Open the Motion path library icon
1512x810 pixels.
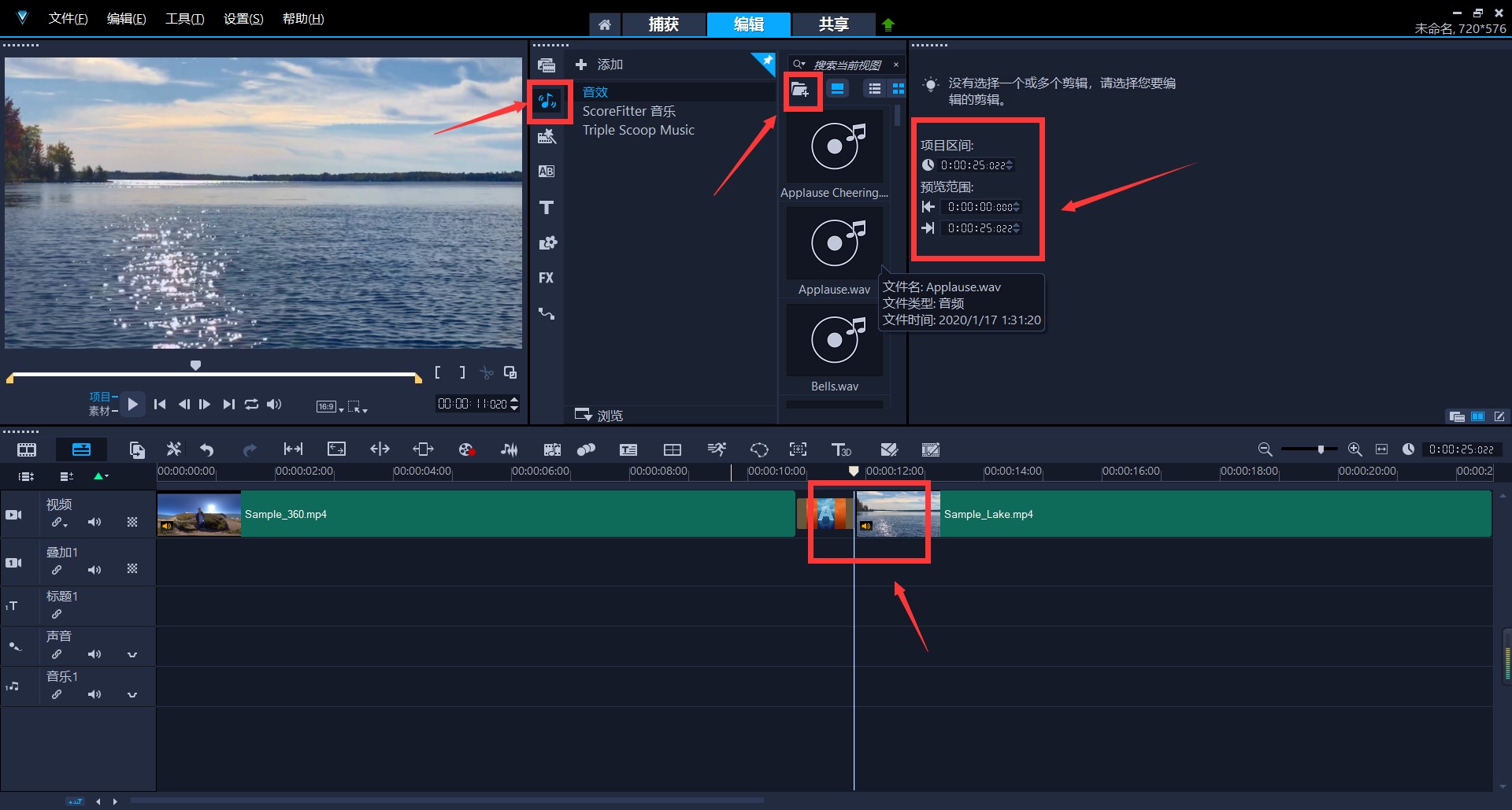547,313
